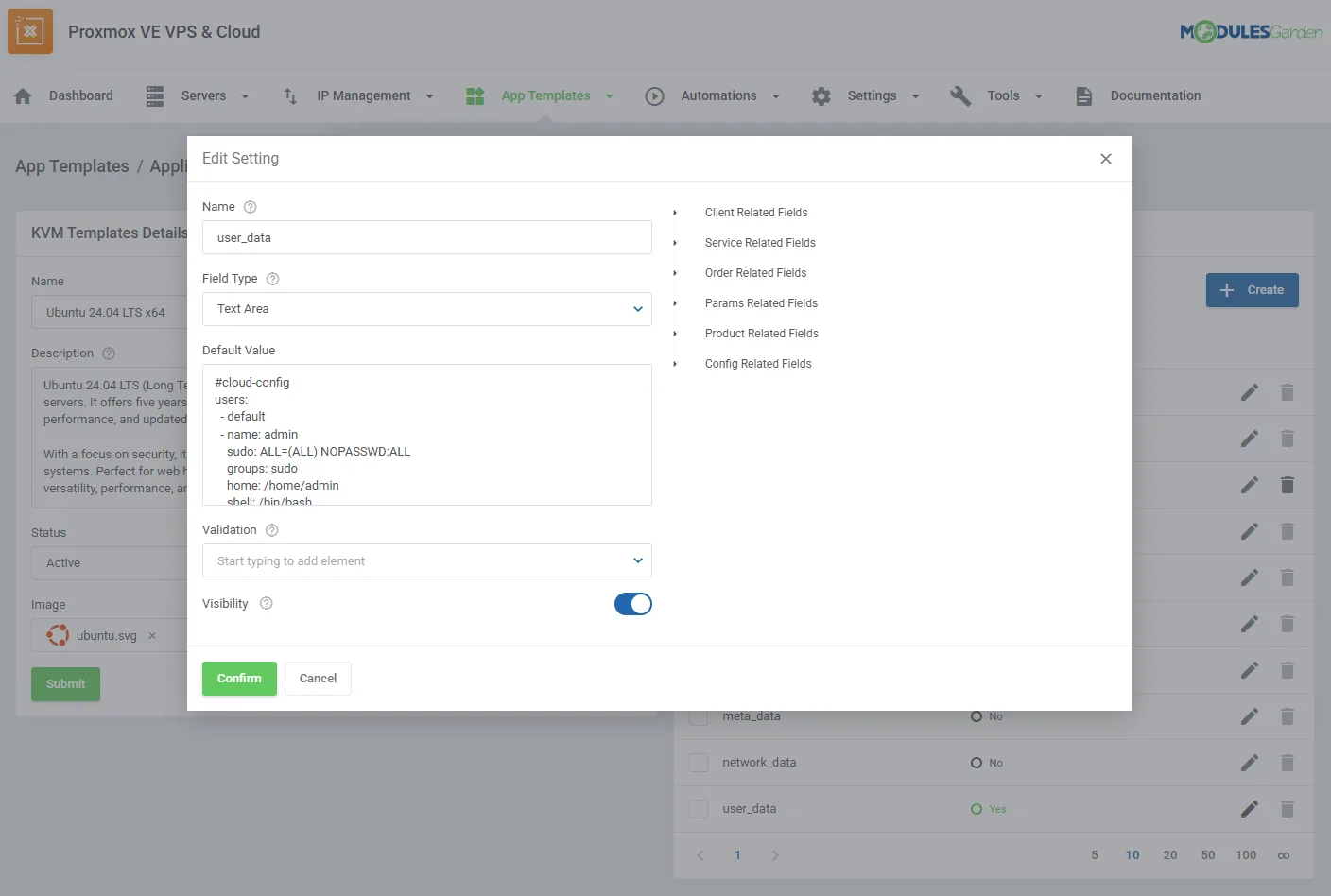Click the Tools wrench icon
1331x896 pixels.
[x=960, y=95]
